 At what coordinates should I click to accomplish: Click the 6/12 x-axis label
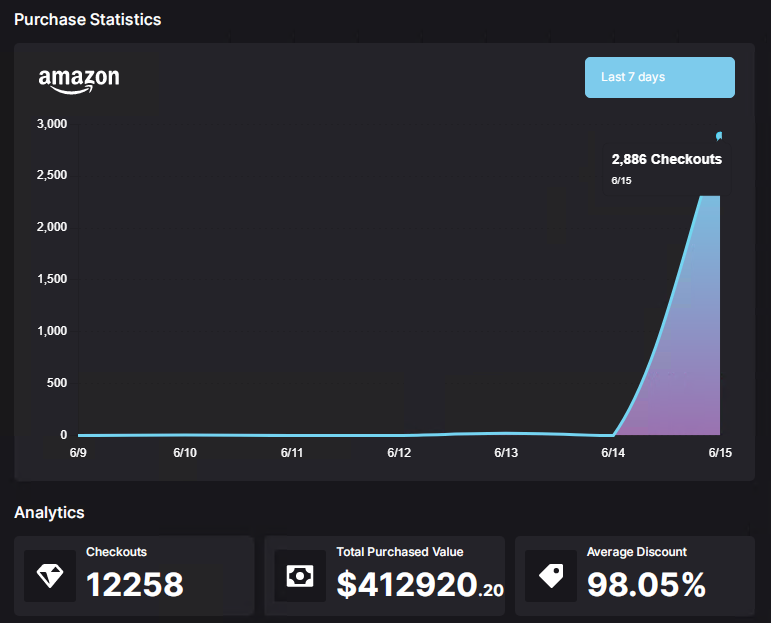[x=399, y=453]
